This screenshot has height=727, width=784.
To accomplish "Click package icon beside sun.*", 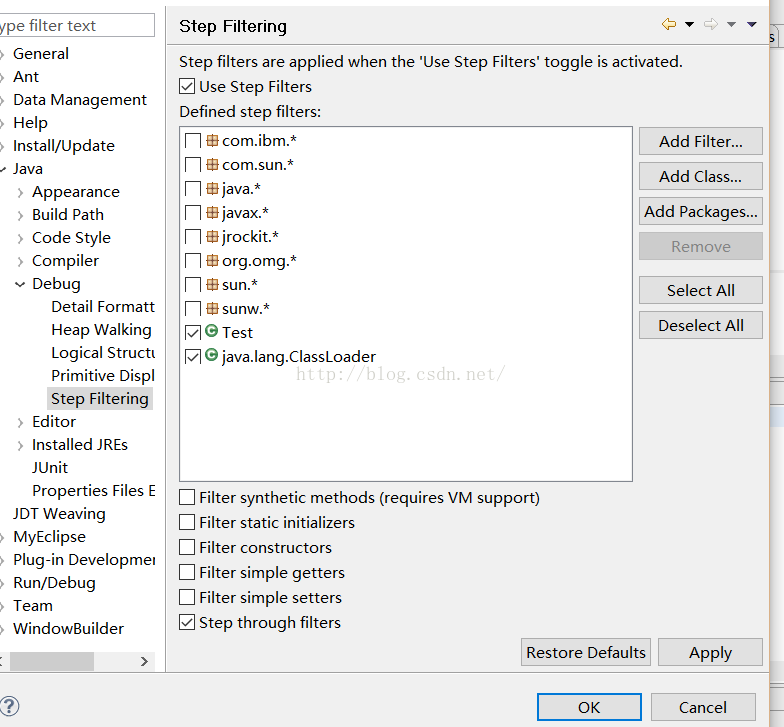I will (x=212, y=284).
